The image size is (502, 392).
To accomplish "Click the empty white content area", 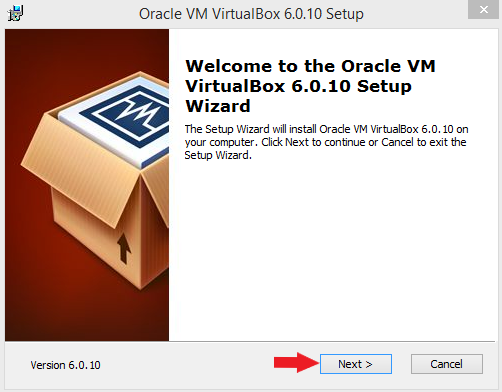I will coord(332,250).
